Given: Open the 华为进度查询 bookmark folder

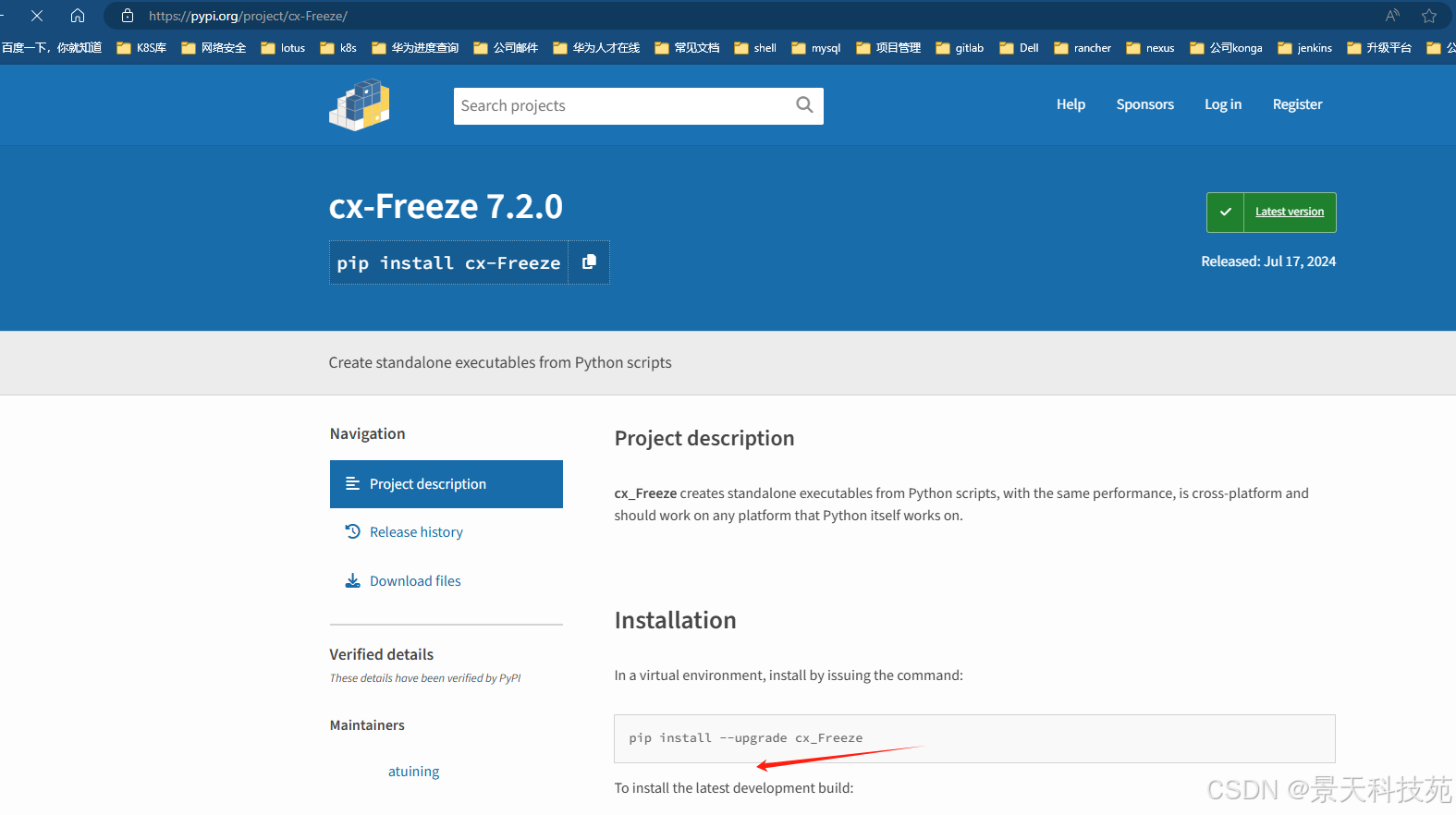Looking at the screenshot, I should [415, 48].
